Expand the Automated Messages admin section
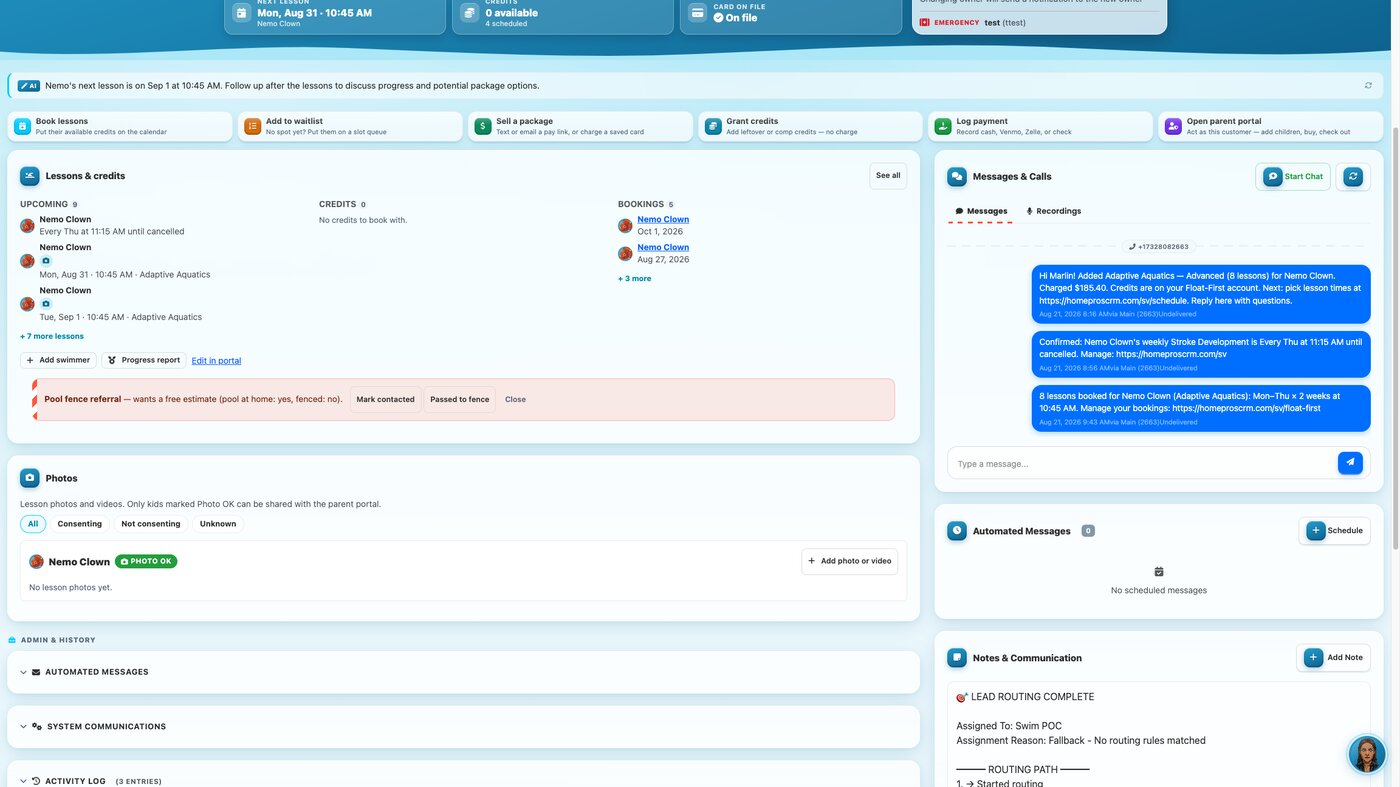This screenshot has height=787, width=1400. (463, 672)
